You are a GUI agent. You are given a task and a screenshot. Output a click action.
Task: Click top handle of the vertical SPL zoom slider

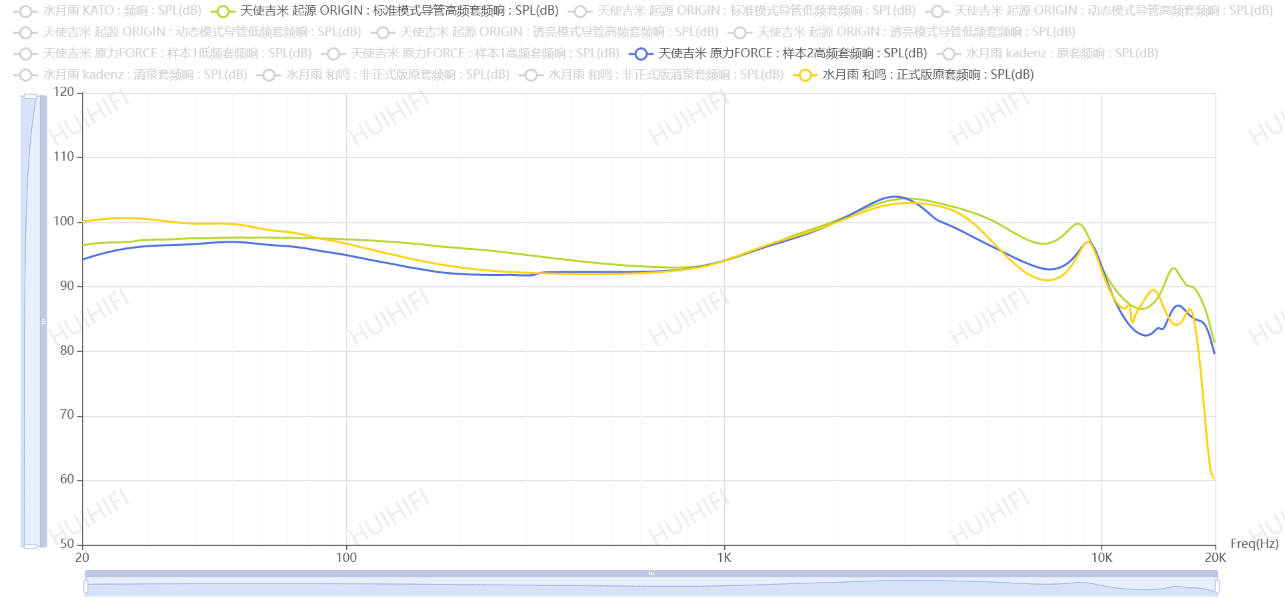point(30,96)
